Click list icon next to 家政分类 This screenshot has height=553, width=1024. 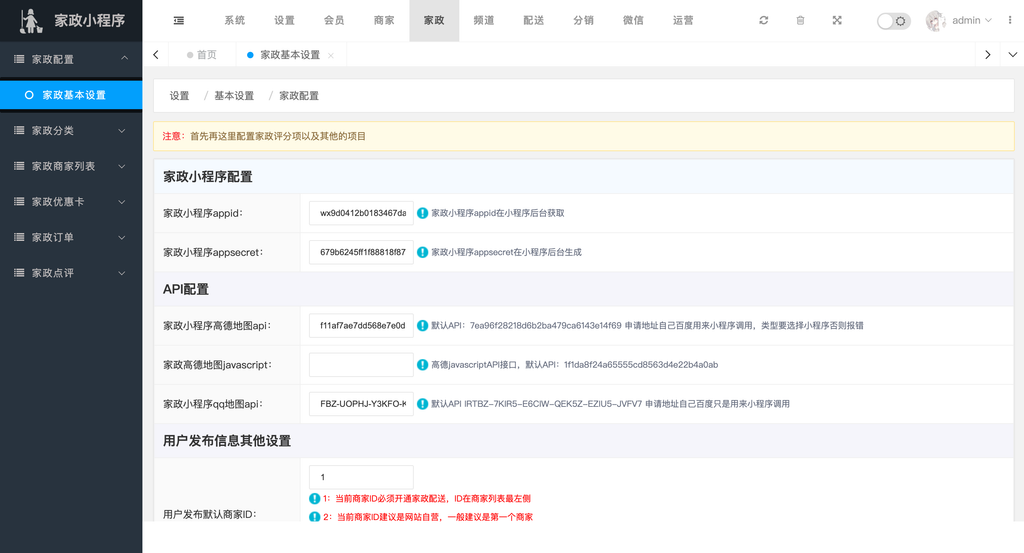tap(20, 131)
